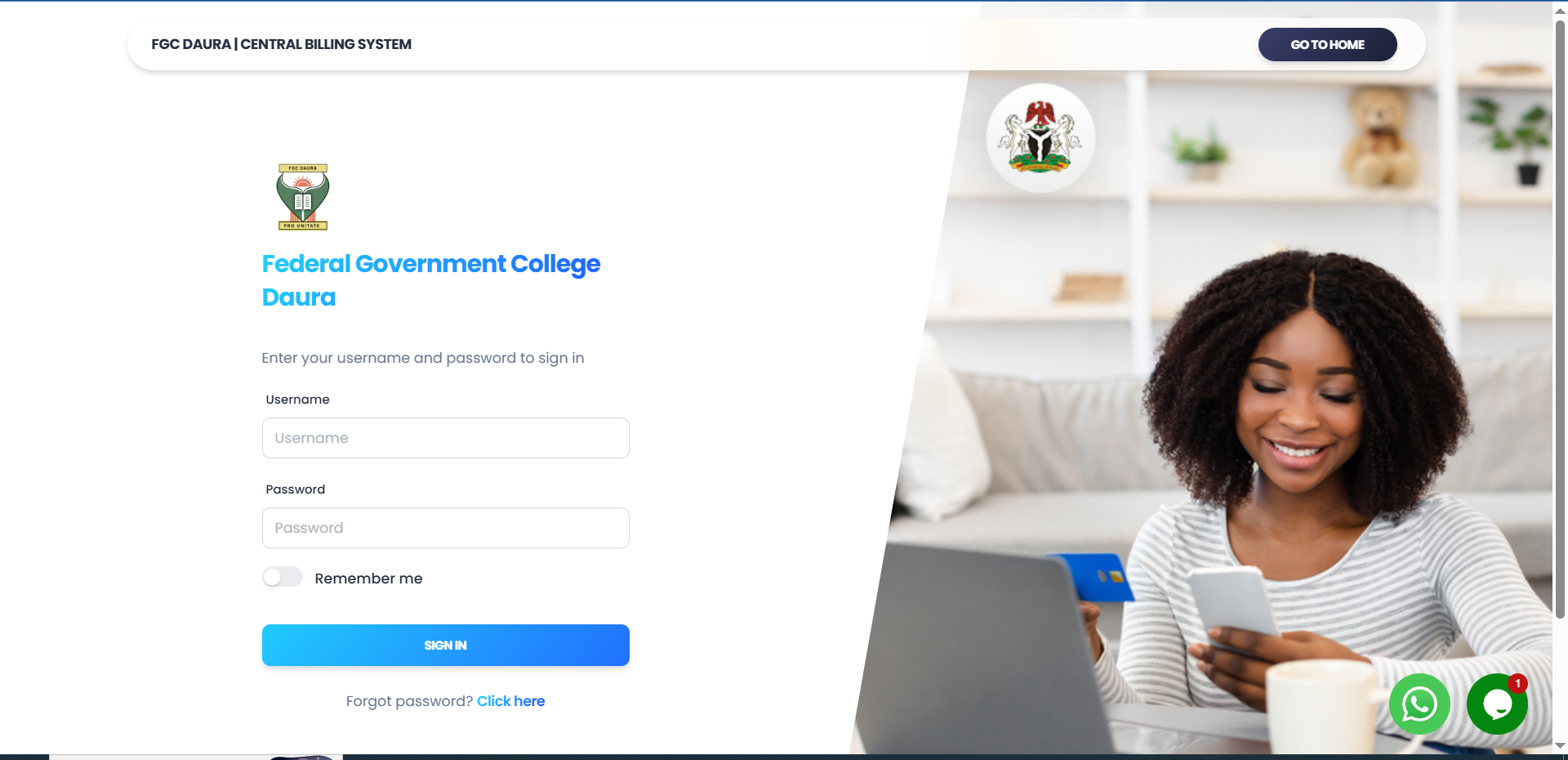Open the live chat bubble icon

point(1497,704)
